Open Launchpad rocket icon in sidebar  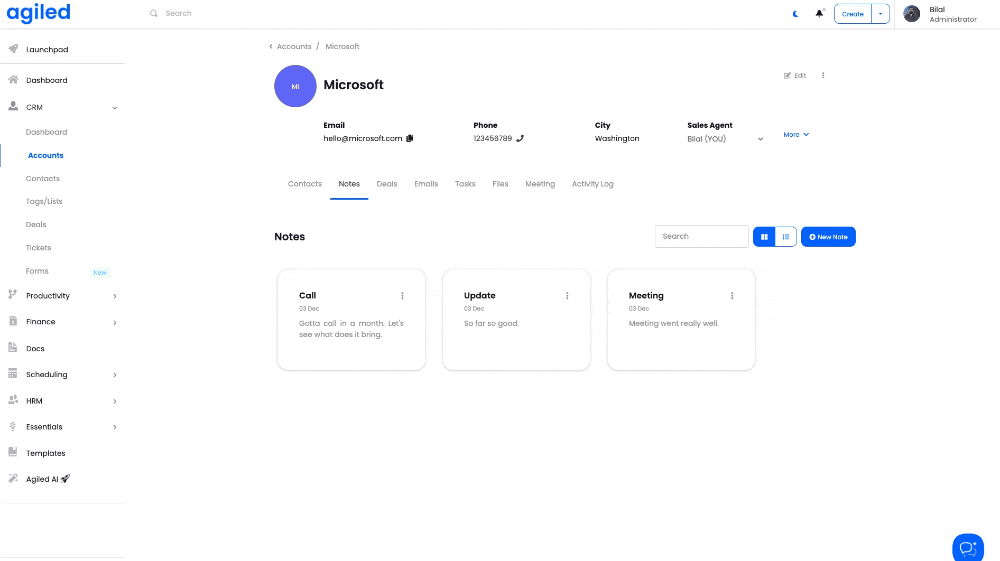[x=13, y=49]
